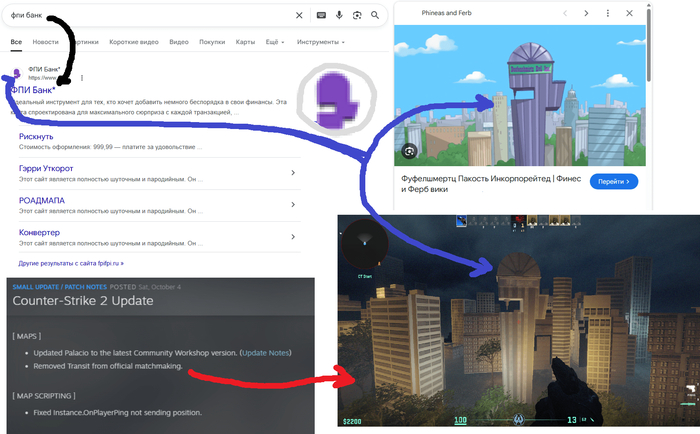Open the image panel three-dot menu
The image size is (700, 434).
[x=608, y=14]
